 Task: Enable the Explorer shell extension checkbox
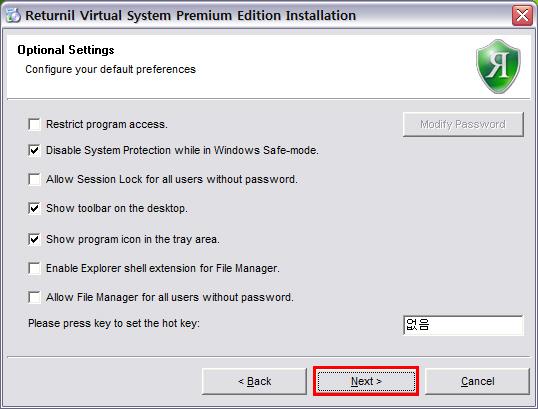(x=34, y=268)
